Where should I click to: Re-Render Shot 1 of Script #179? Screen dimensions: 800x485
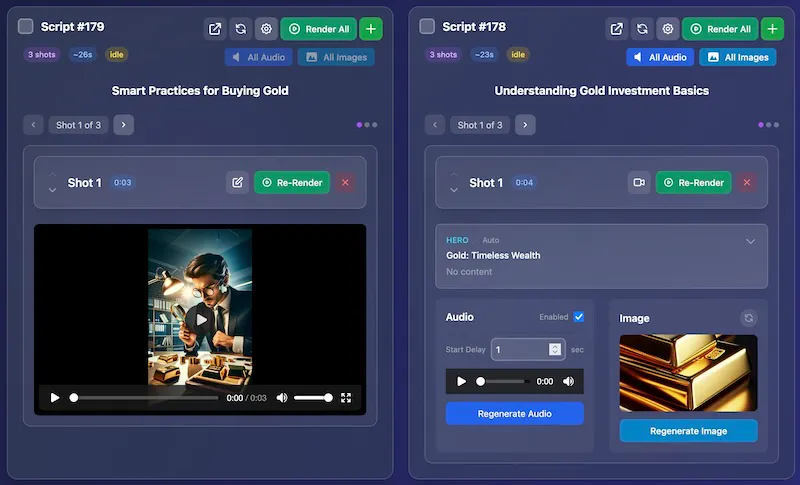pyautogui.click(x=292, y=183)
